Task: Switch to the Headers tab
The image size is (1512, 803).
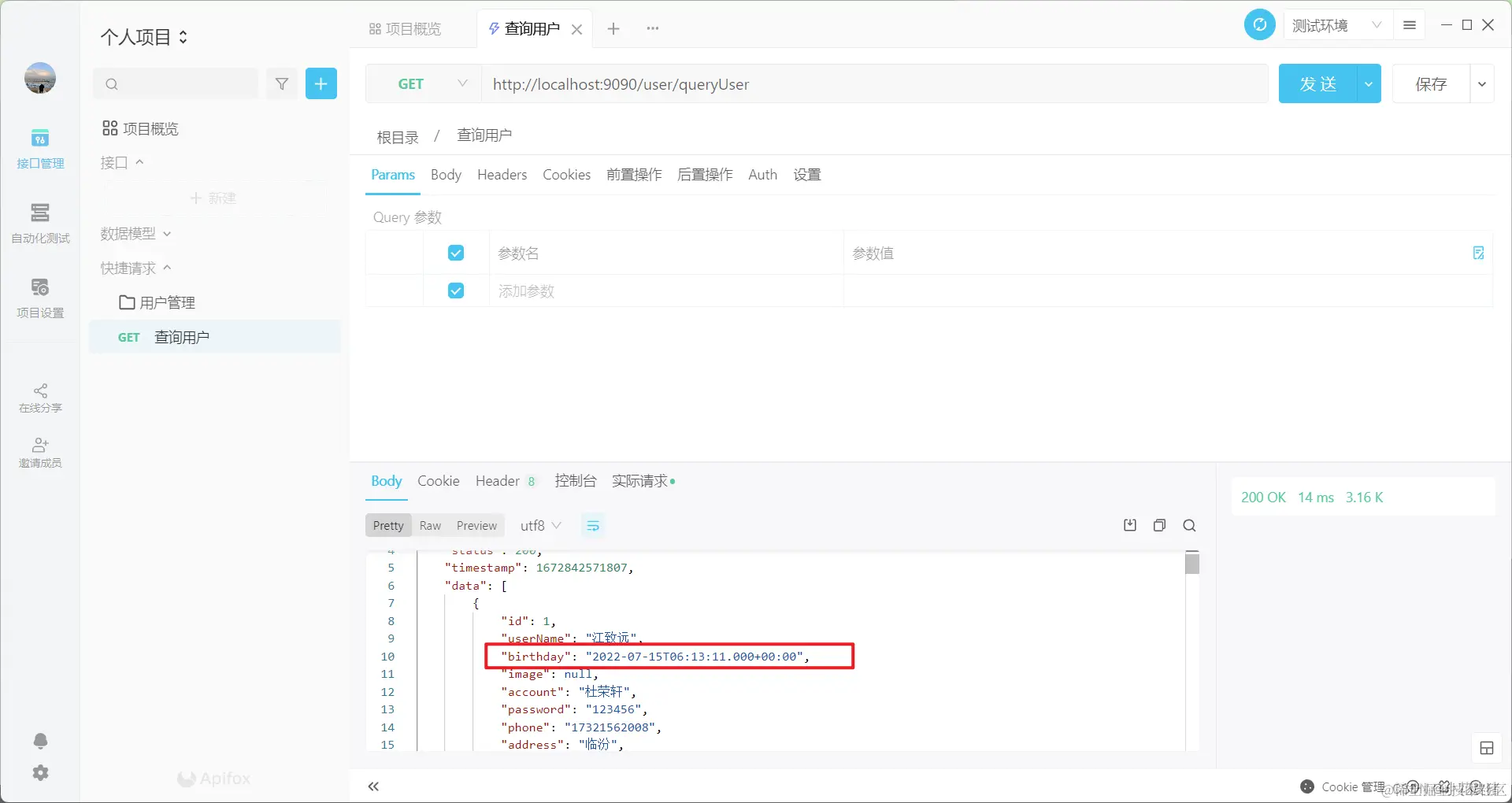Action: [x=502, y=175]
